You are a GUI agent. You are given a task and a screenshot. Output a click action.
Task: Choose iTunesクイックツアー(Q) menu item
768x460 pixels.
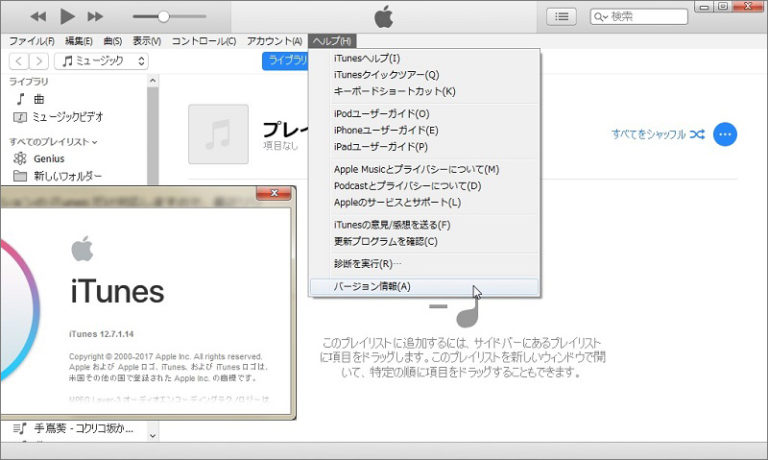coord(425,75)
